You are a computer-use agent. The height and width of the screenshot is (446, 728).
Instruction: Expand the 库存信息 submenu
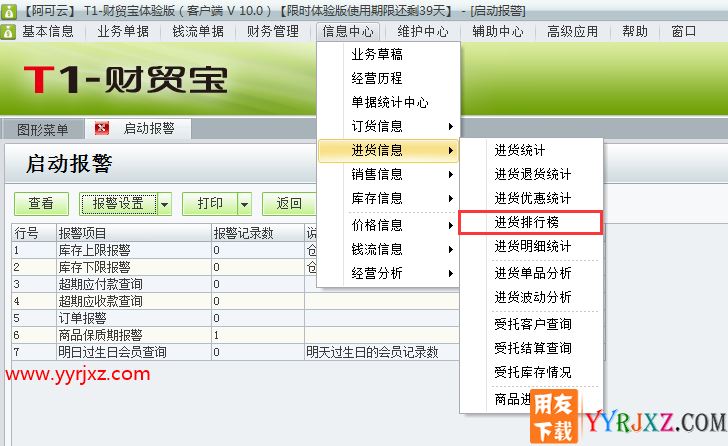388,199
